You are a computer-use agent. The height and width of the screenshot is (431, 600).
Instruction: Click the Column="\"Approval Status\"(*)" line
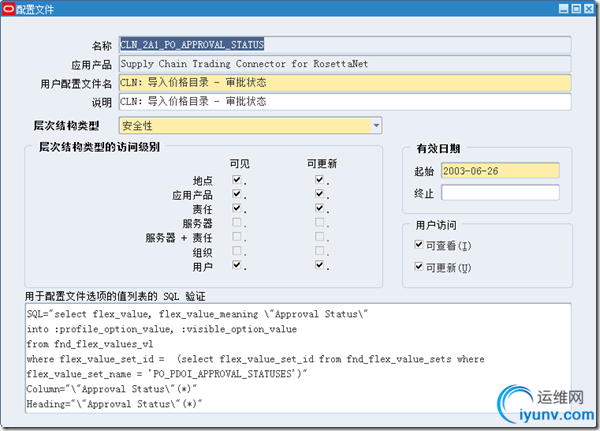[x=111, y=389]
